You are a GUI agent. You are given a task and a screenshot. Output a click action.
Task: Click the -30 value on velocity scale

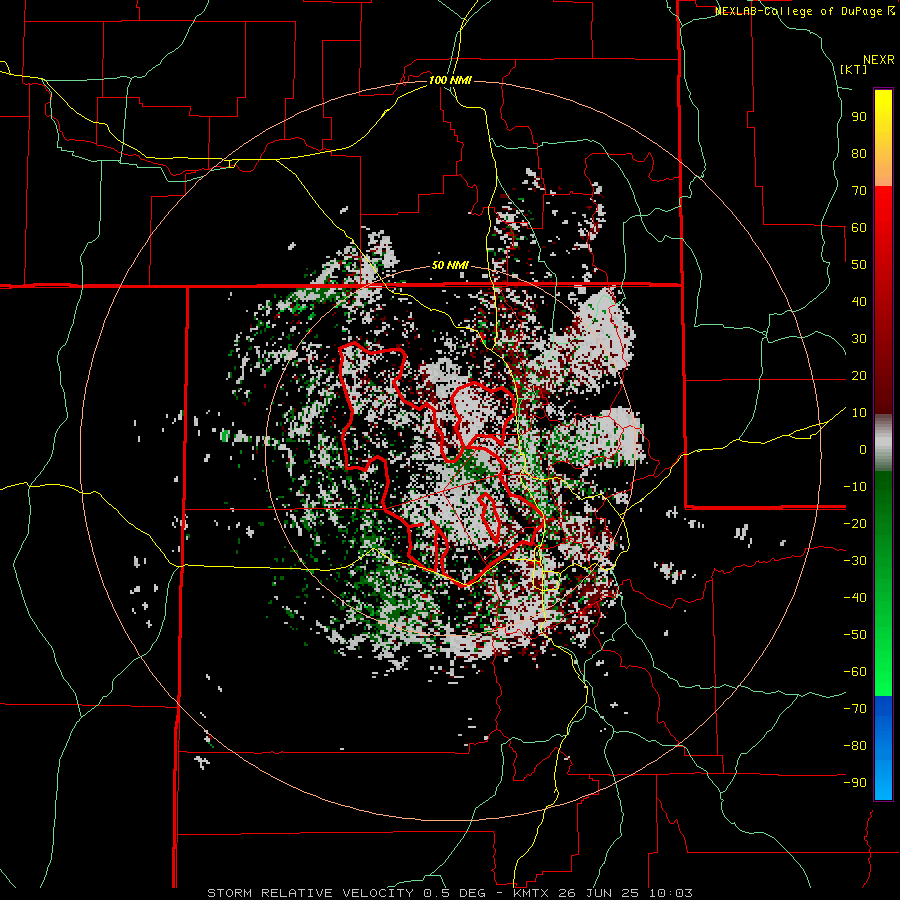point(855,561)
